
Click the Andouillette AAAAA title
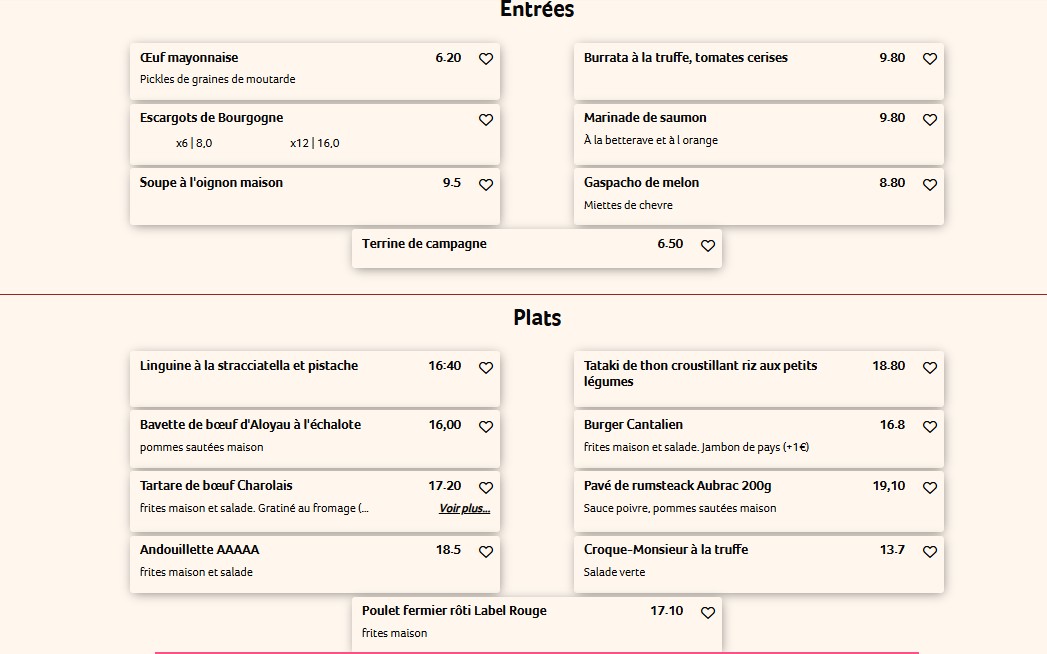tap(199, 550)
